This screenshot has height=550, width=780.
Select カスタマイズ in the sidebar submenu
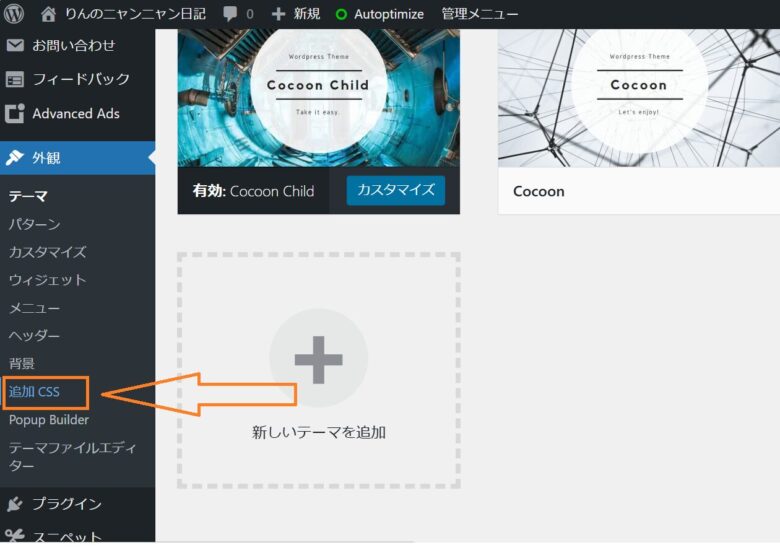pyautogui.click(x=47, y=252)
